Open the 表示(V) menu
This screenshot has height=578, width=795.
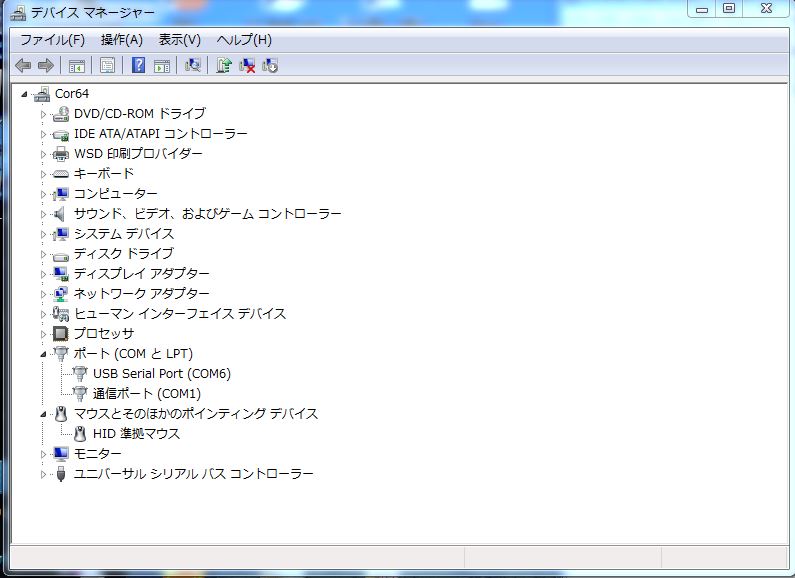coord(179,40)
